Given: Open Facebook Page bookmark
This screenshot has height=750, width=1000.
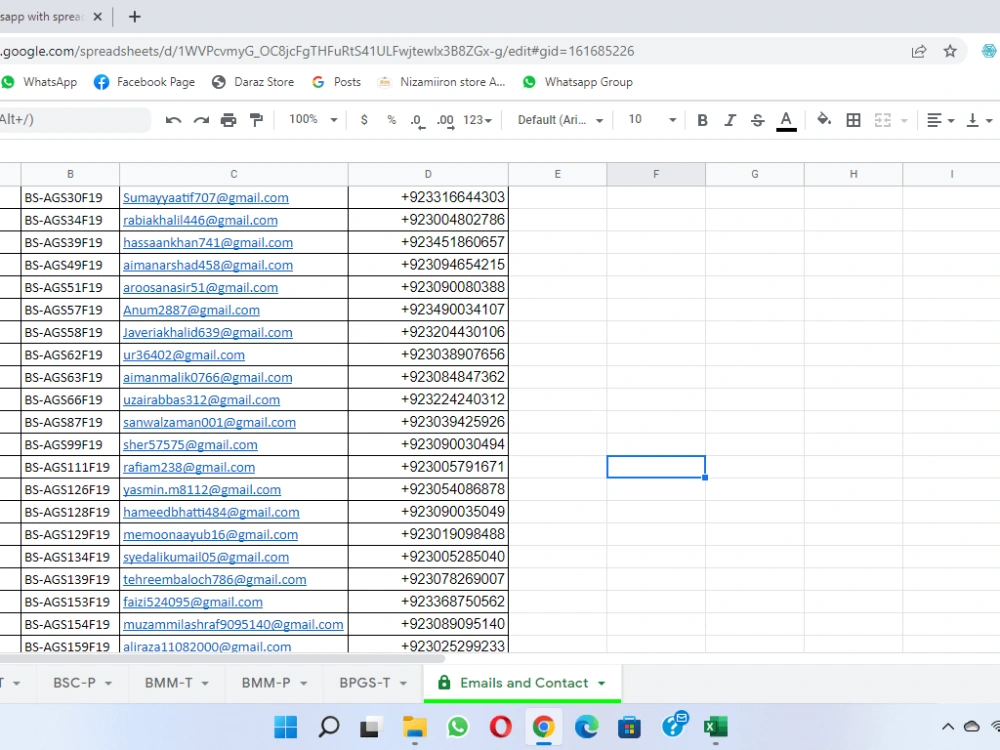Looking at the screenshot, I should pos(144,82).
